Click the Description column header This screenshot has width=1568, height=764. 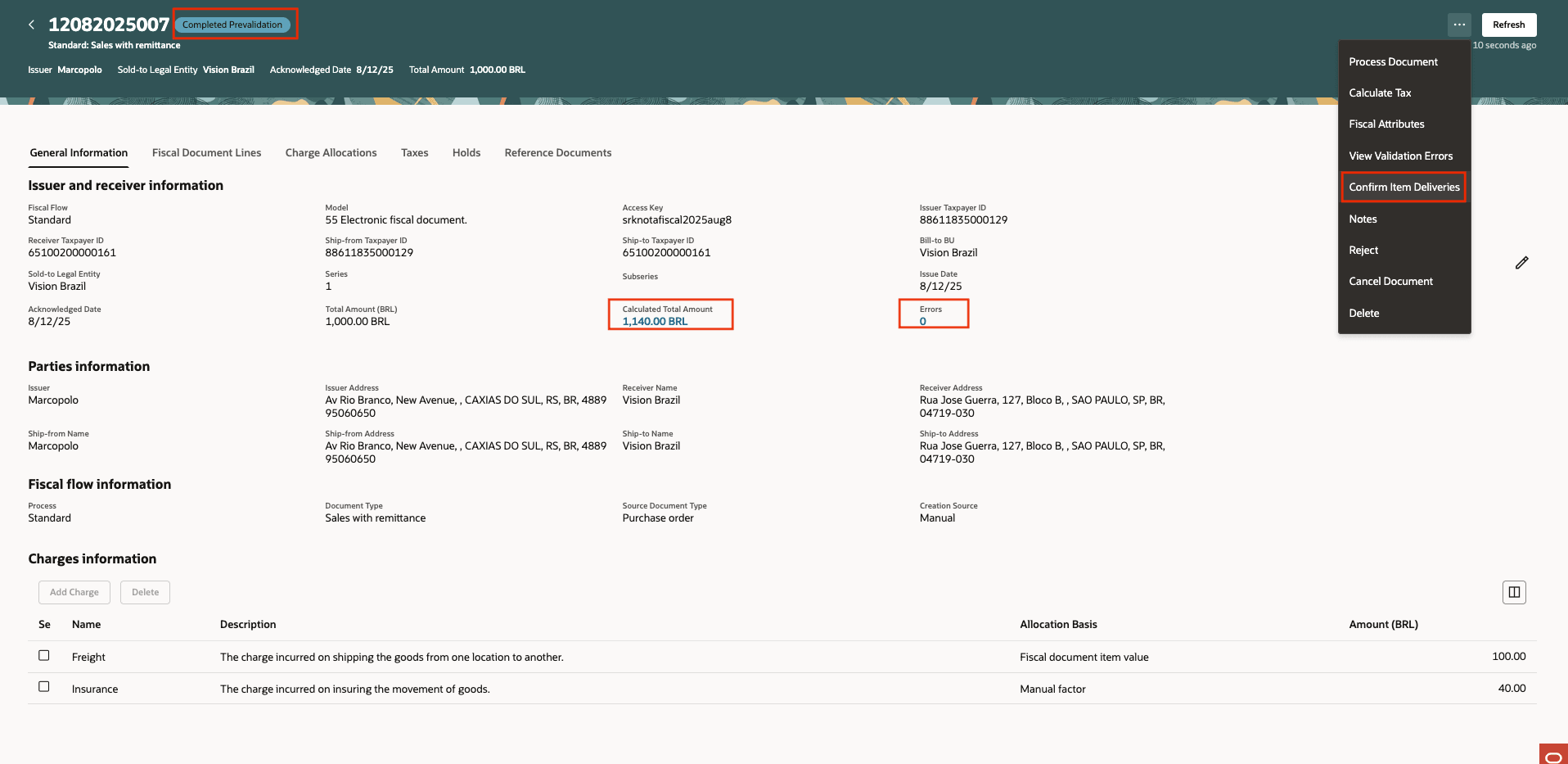[248, 625]
